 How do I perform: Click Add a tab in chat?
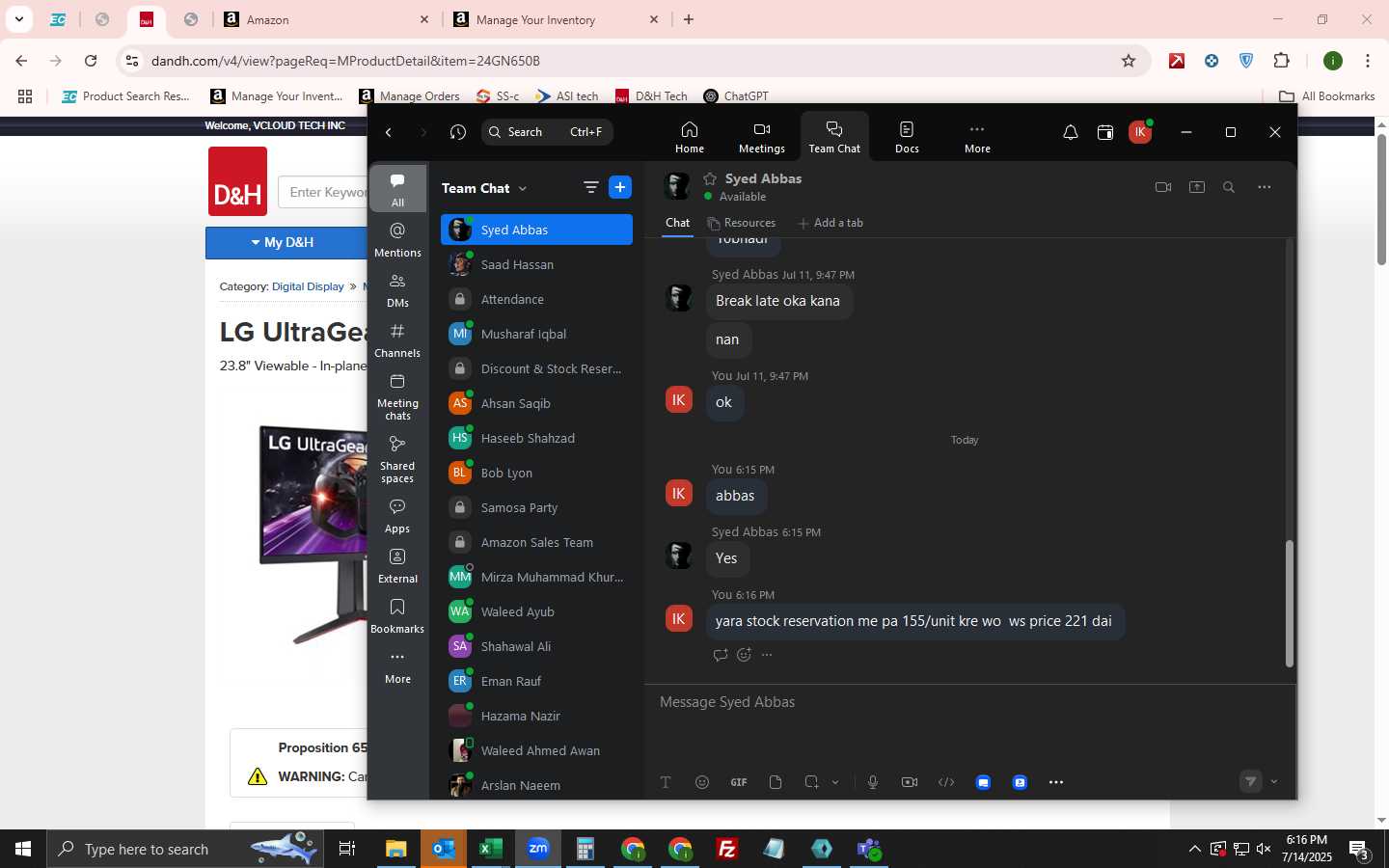point(831,223)
